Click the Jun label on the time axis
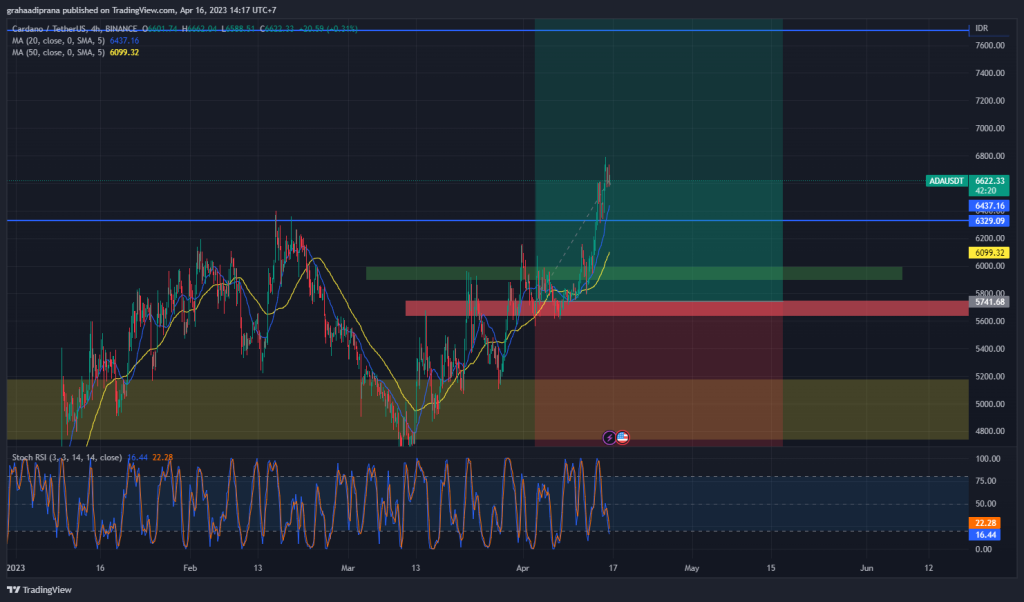 pos(867,568)
